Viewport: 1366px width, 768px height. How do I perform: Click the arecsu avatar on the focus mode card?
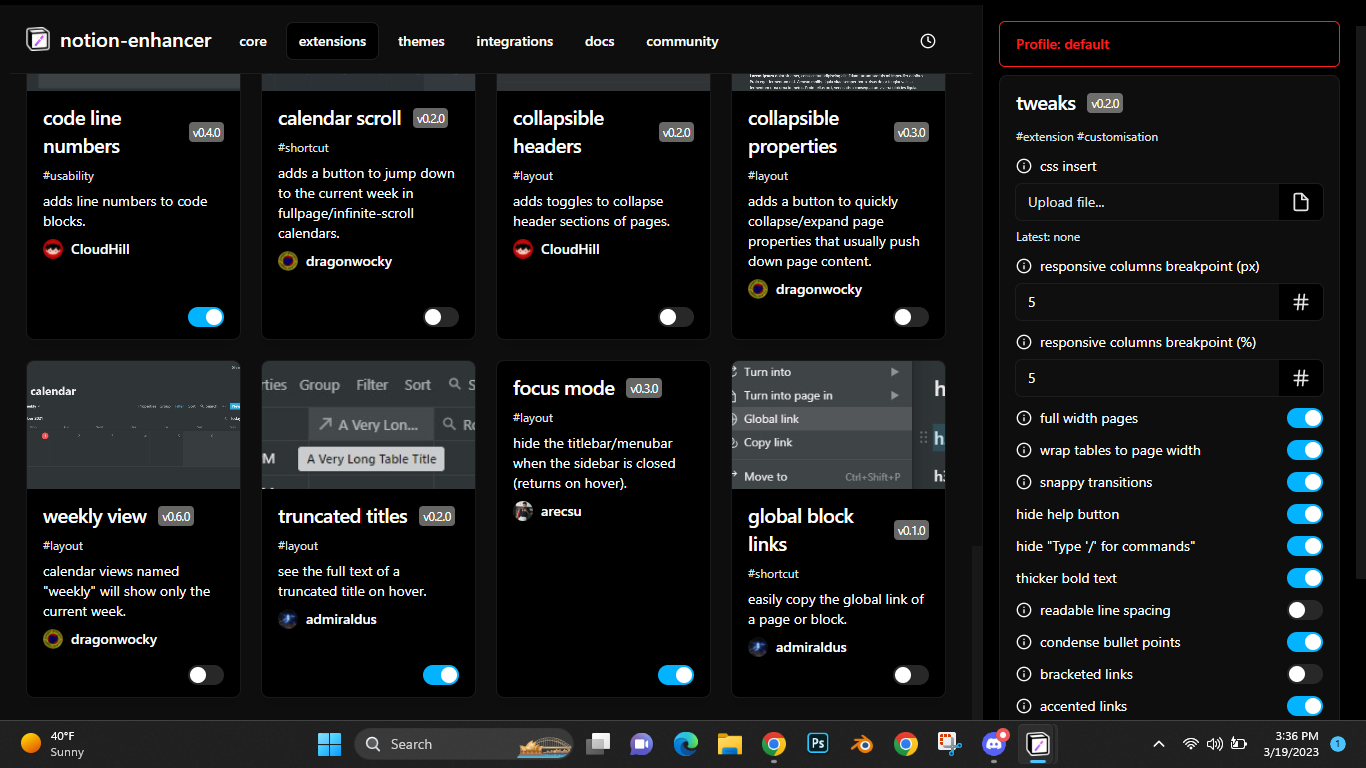[x=523, y=510]
